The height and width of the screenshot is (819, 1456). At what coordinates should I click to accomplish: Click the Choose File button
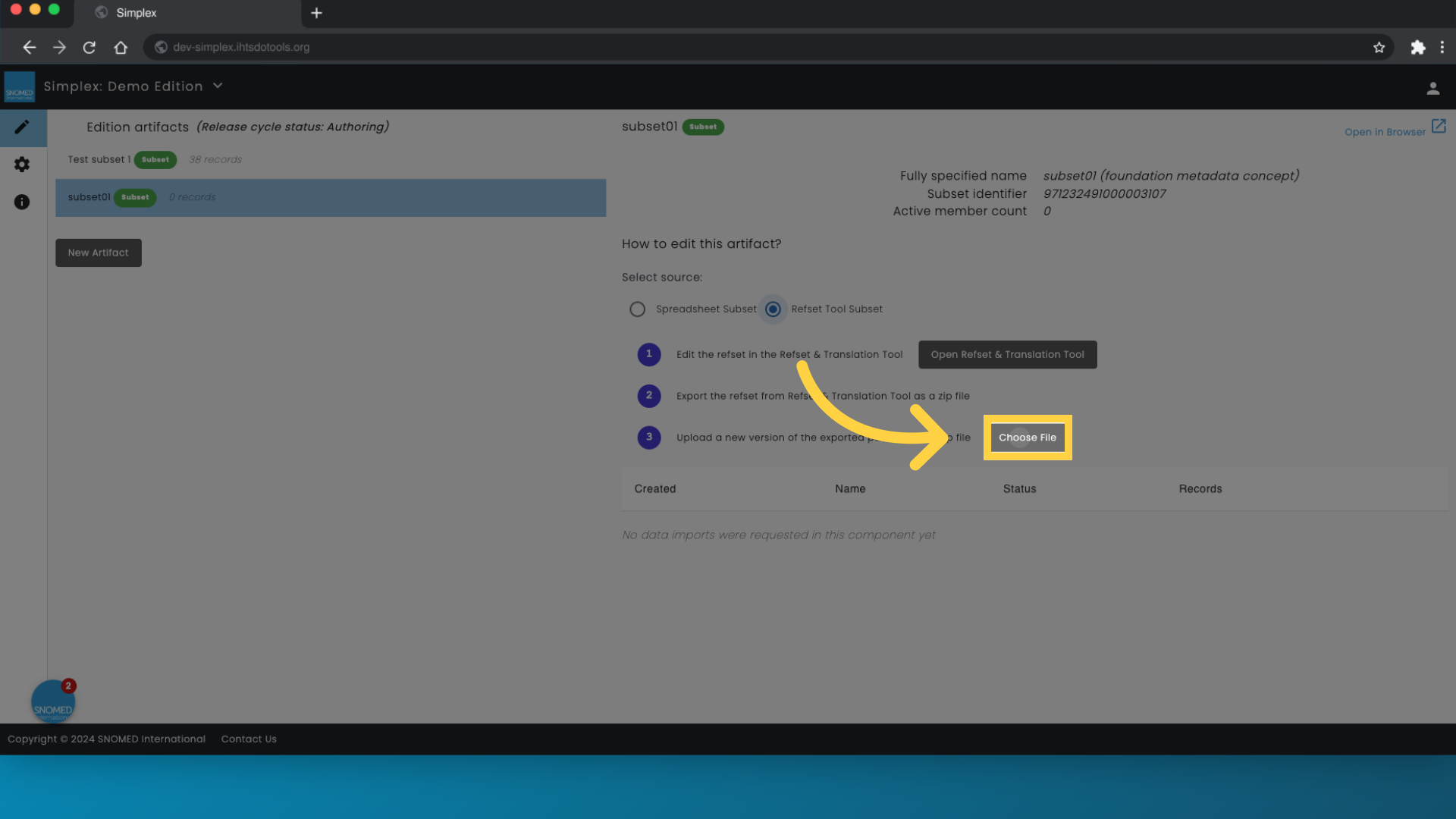coord(1027,437)
